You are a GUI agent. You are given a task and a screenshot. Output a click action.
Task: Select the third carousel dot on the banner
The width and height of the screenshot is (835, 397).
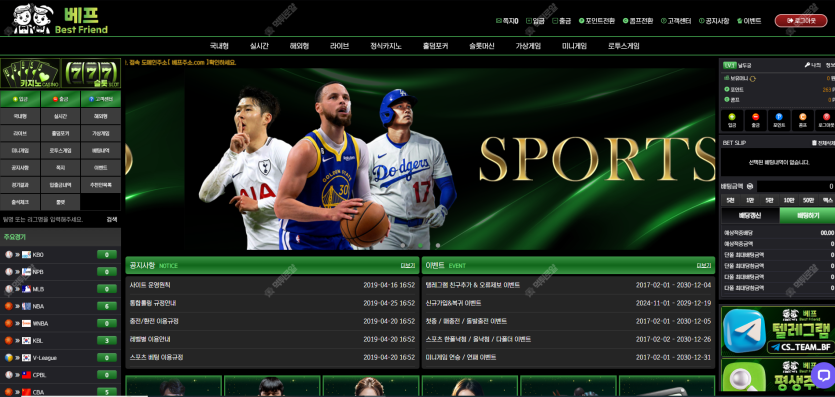pos(438,245)
